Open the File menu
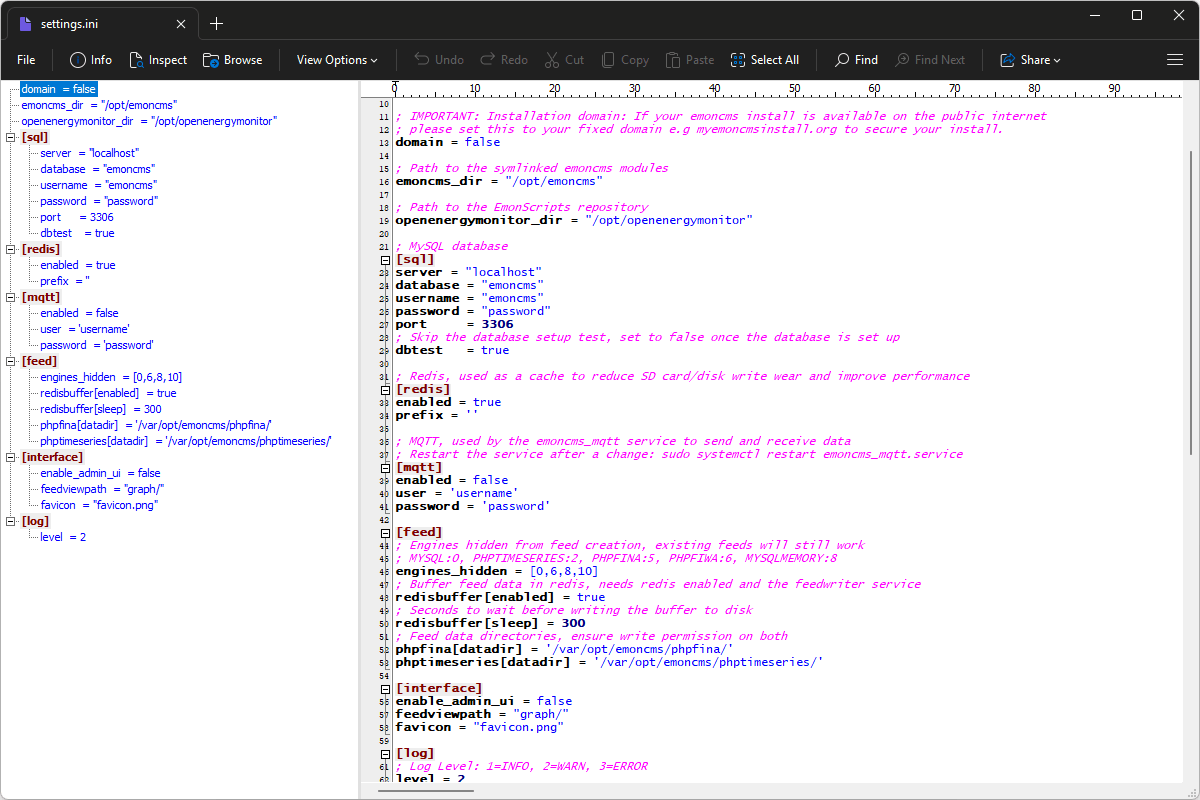 click(26, 60)
